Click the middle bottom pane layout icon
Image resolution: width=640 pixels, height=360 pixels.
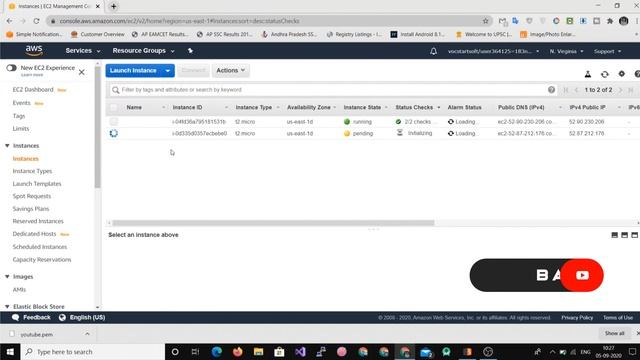click(x=624, y=235)
